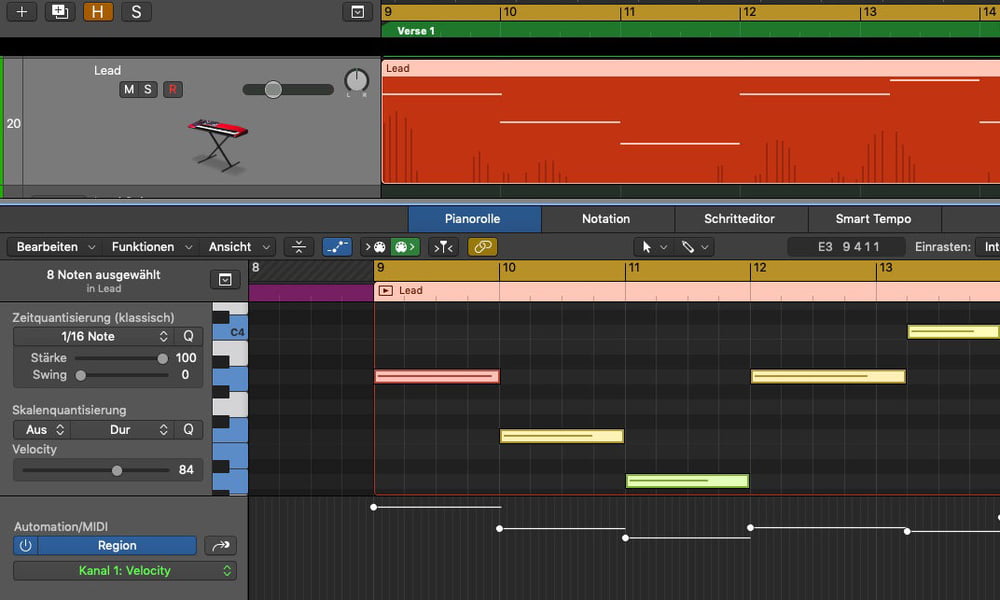Record-enable the Lead track

point(172,89)
